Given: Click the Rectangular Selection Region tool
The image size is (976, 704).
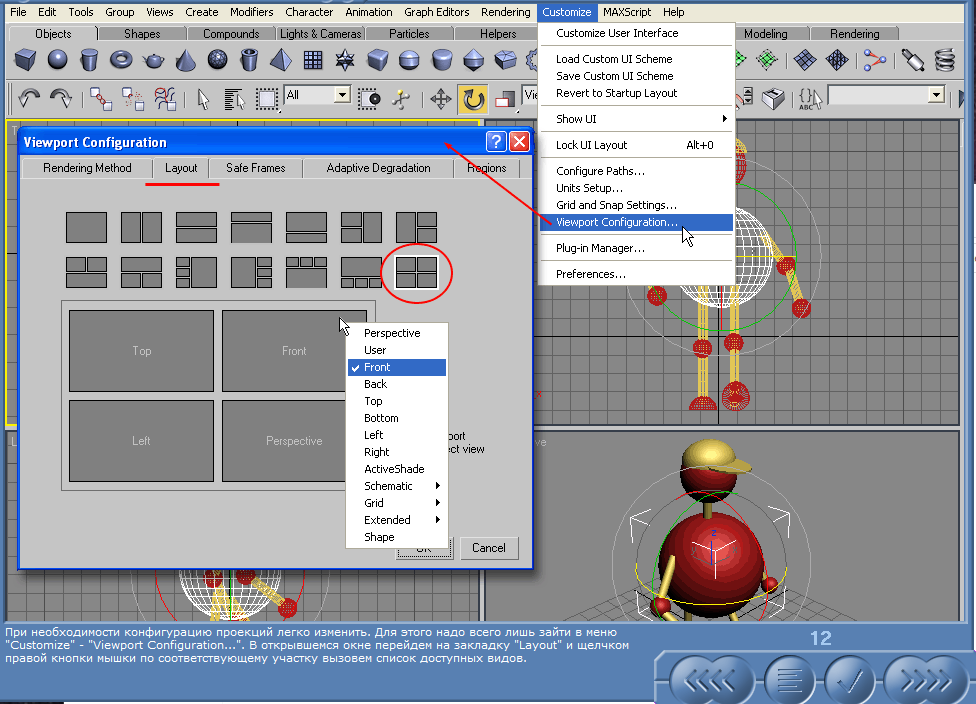Looking at the screenshot, I should click(x=267, y=98).
